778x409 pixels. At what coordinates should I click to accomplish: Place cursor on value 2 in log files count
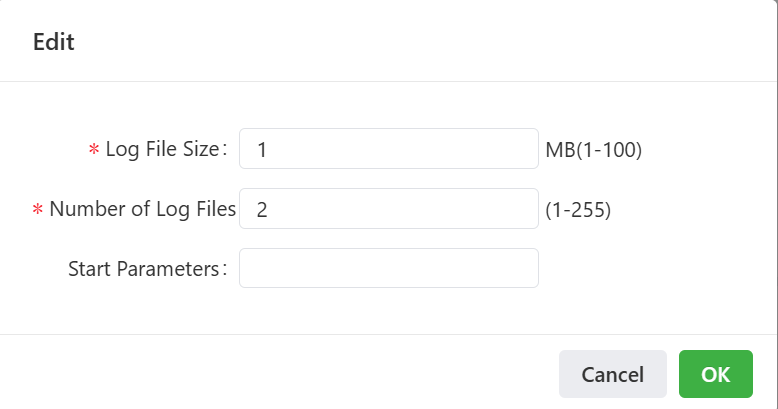coord(262,210)
